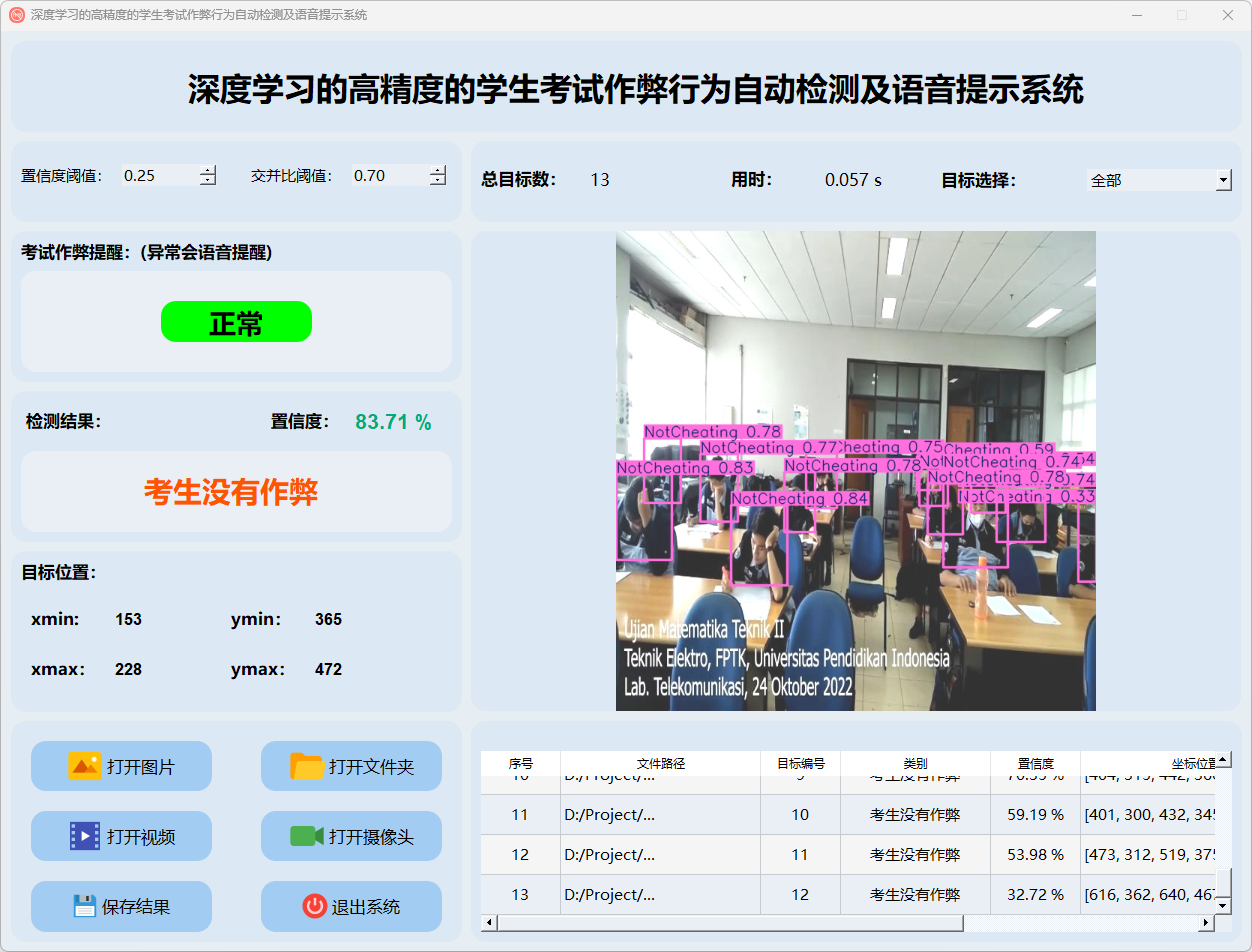The width and height of the screenshot is (1252, 952).
Task: Click the red power exit icon
Action: (x=314, y=906)
